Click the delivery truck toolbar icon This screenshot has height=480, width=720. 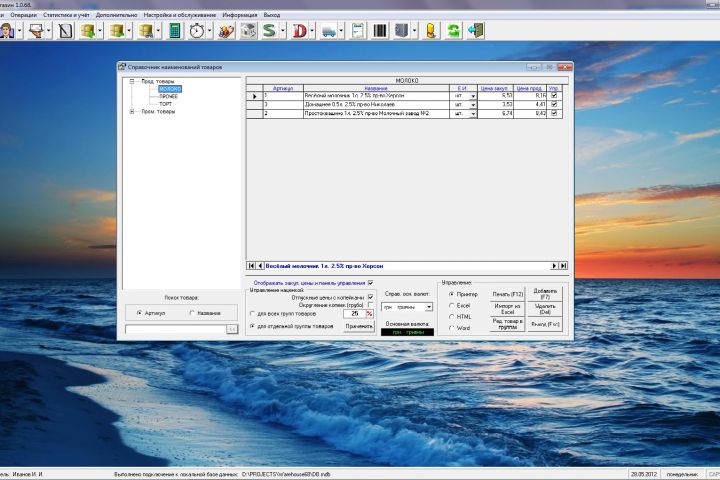(x=328, y=31)
